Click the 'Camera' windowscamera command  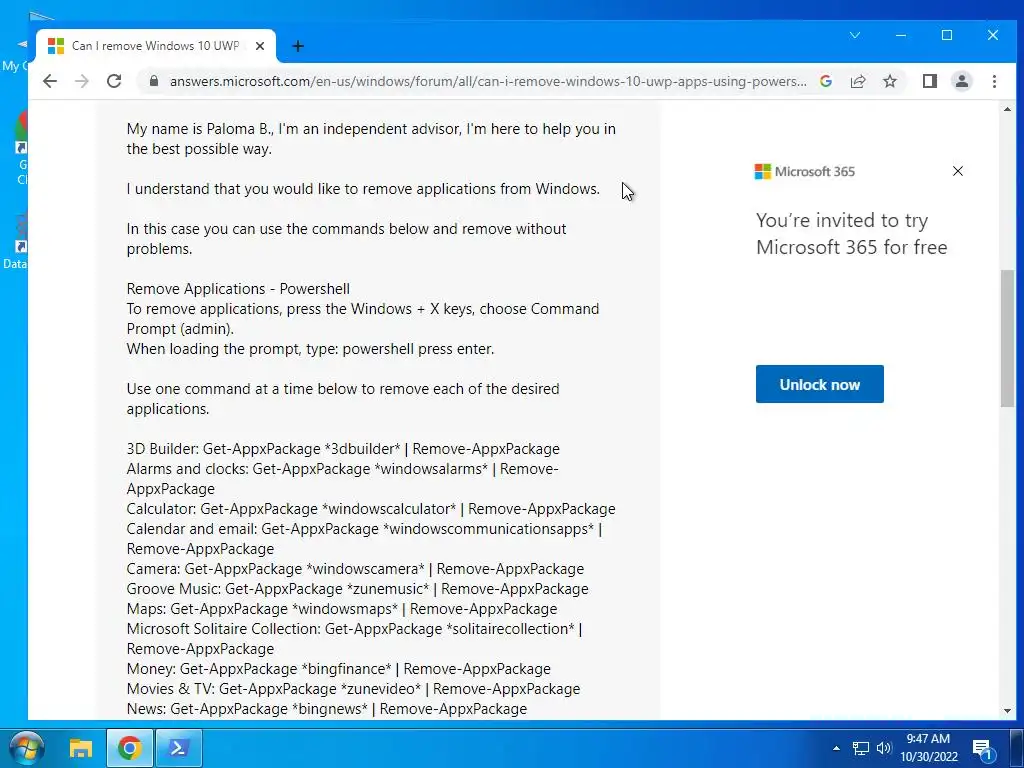tap(355, 569)
